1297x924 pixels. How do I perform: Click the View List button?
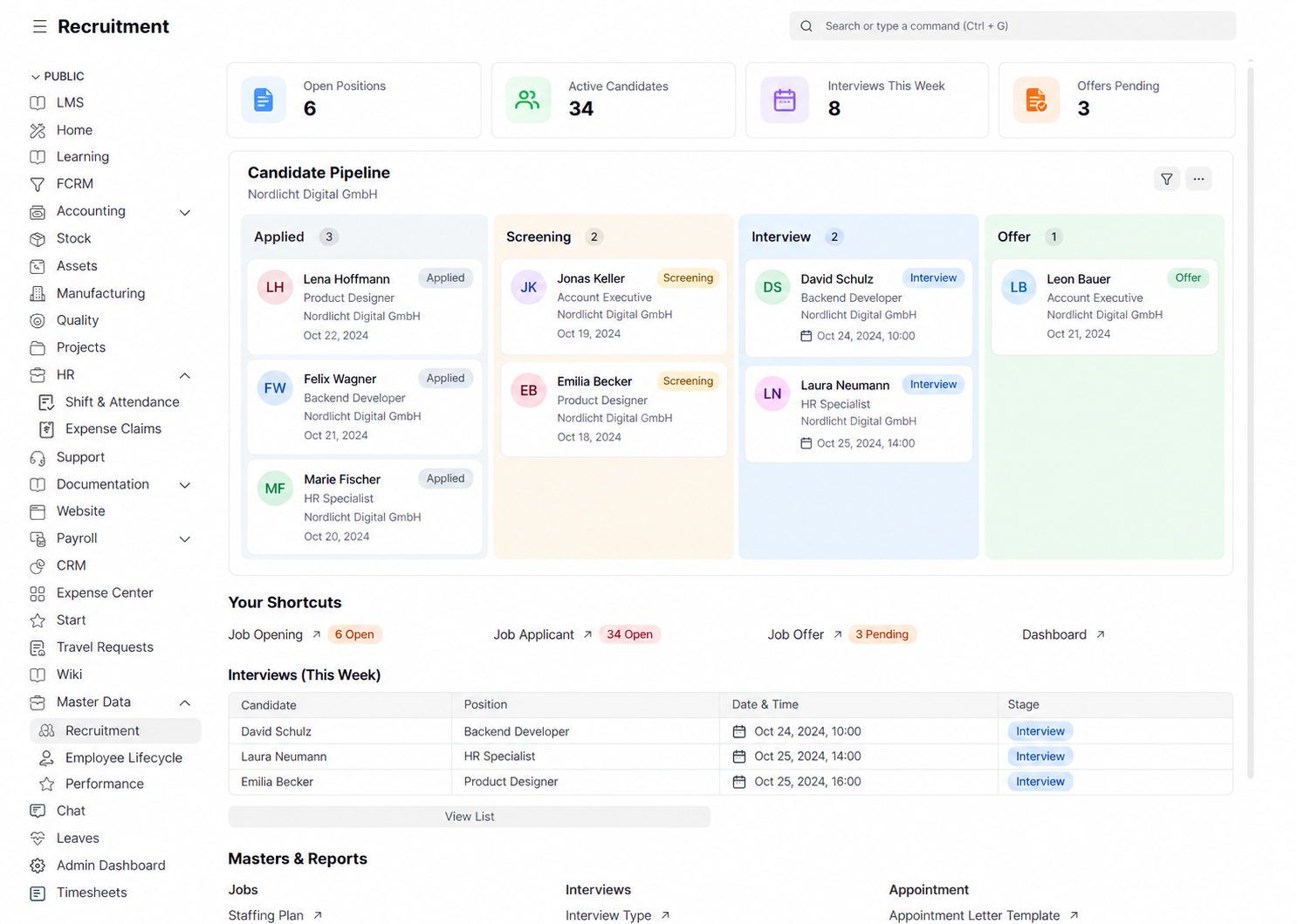tap(470, 817)
